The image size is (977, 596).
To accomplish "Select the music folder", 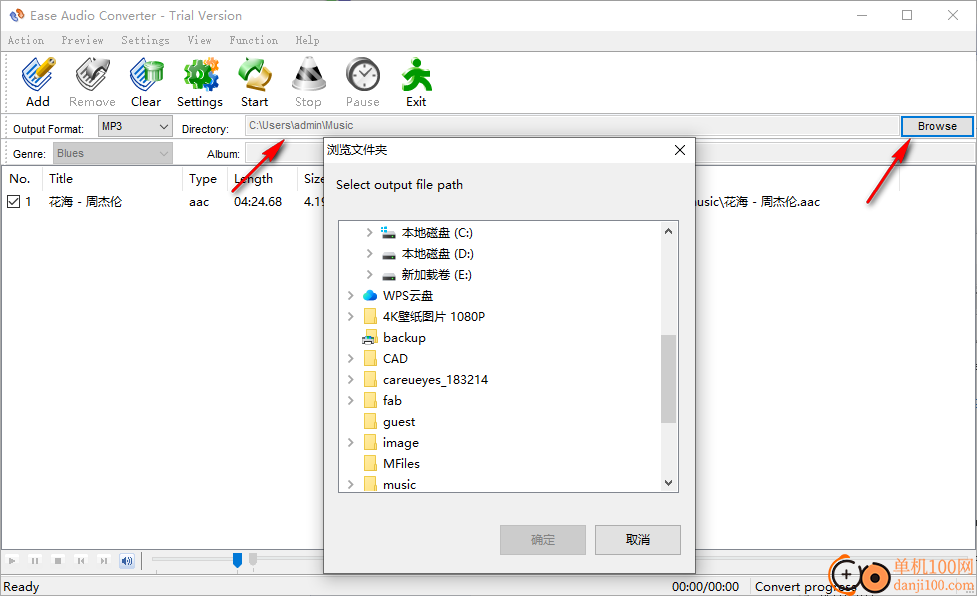I will click(x=399, y=484).
